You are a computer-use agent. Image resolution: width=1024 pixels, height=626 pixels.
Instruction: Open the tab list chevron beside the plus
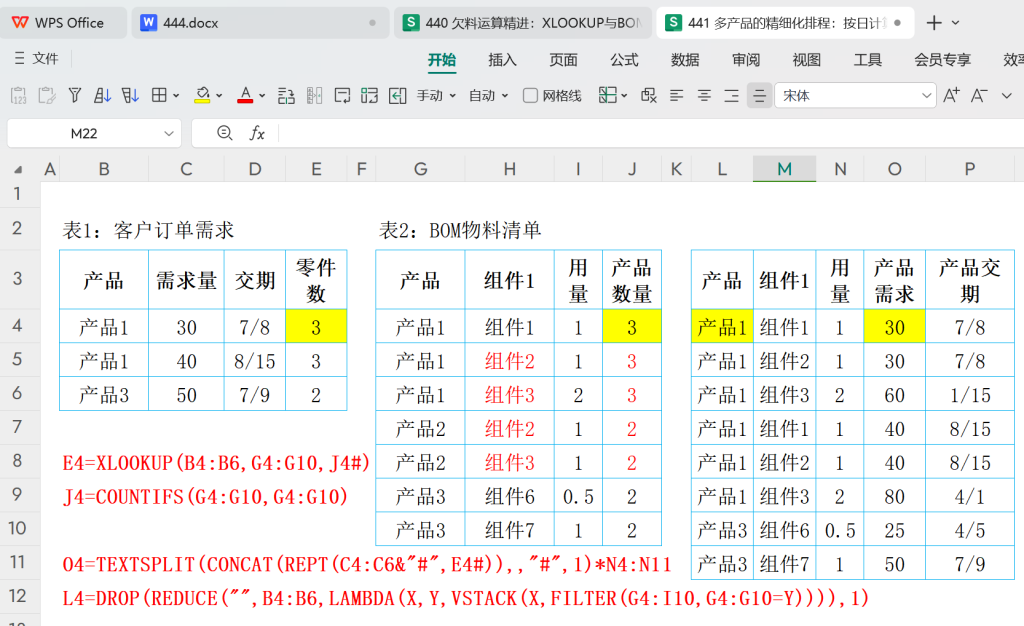pos(955,23)
